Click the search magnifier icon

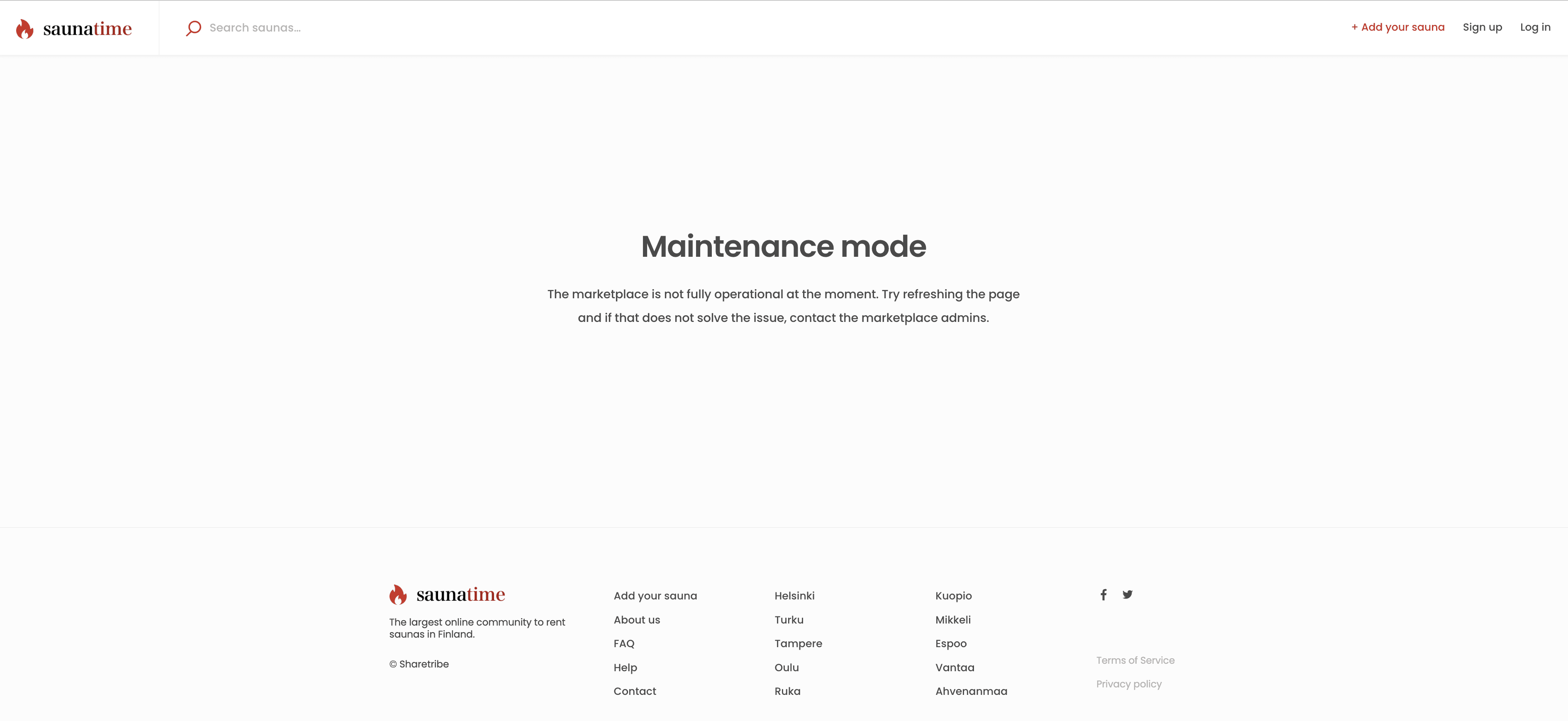click(193, 28)
